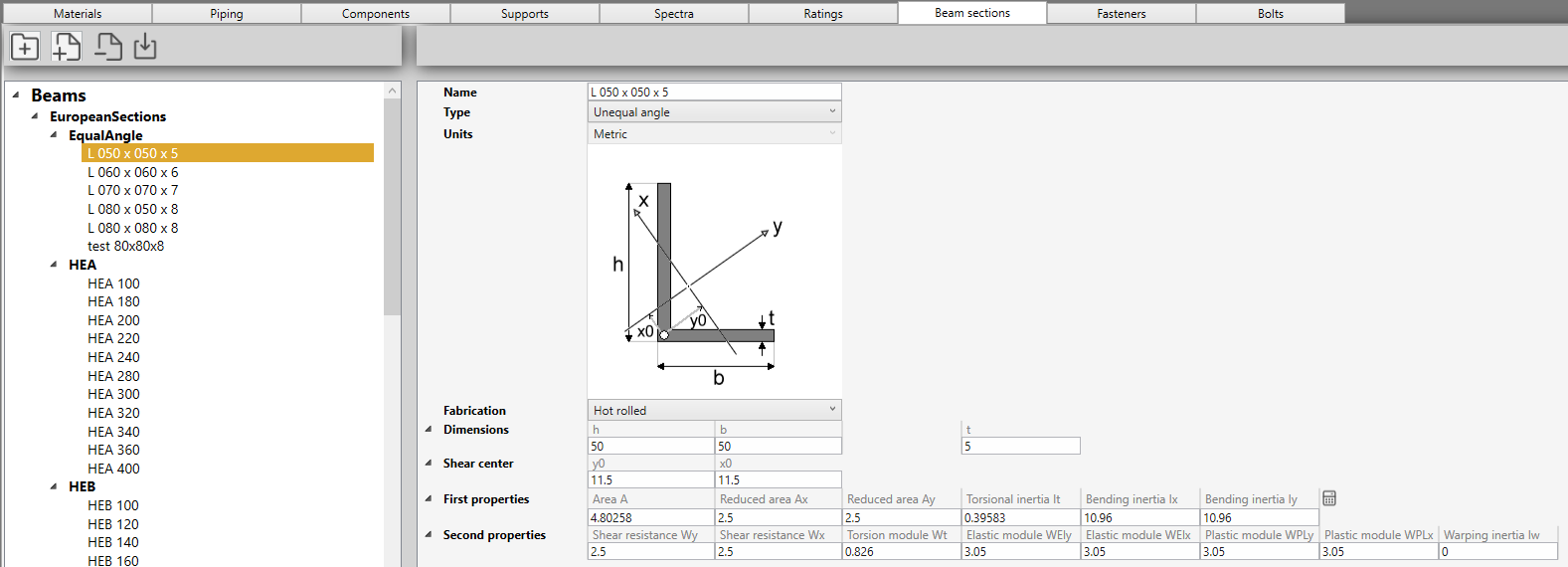This screenshot has height=567, width=1568.
Task: Select HEA 100 in the tree
Action: click(x=113, y=283)
